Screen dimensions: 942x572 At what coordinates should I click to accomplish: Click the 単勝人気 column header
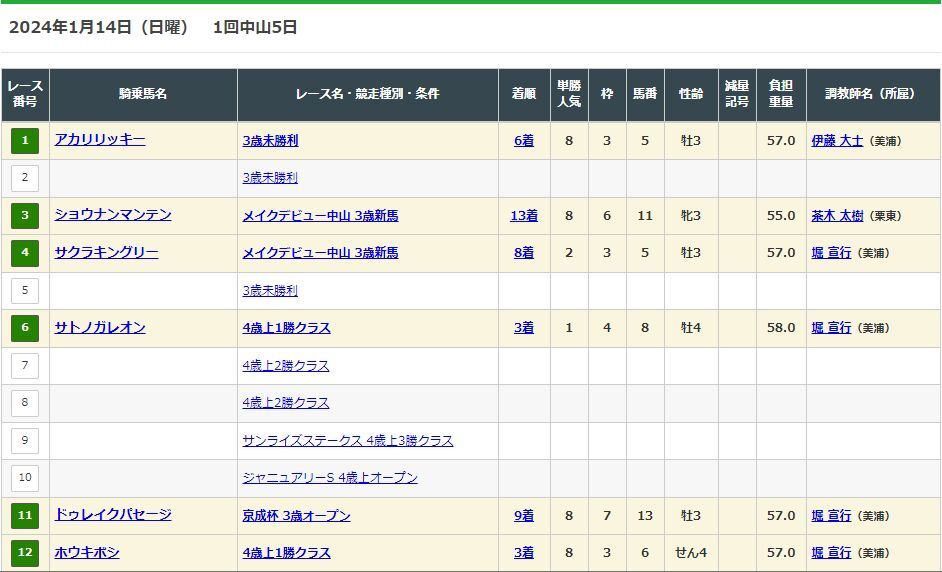click(x=569, y=94)
